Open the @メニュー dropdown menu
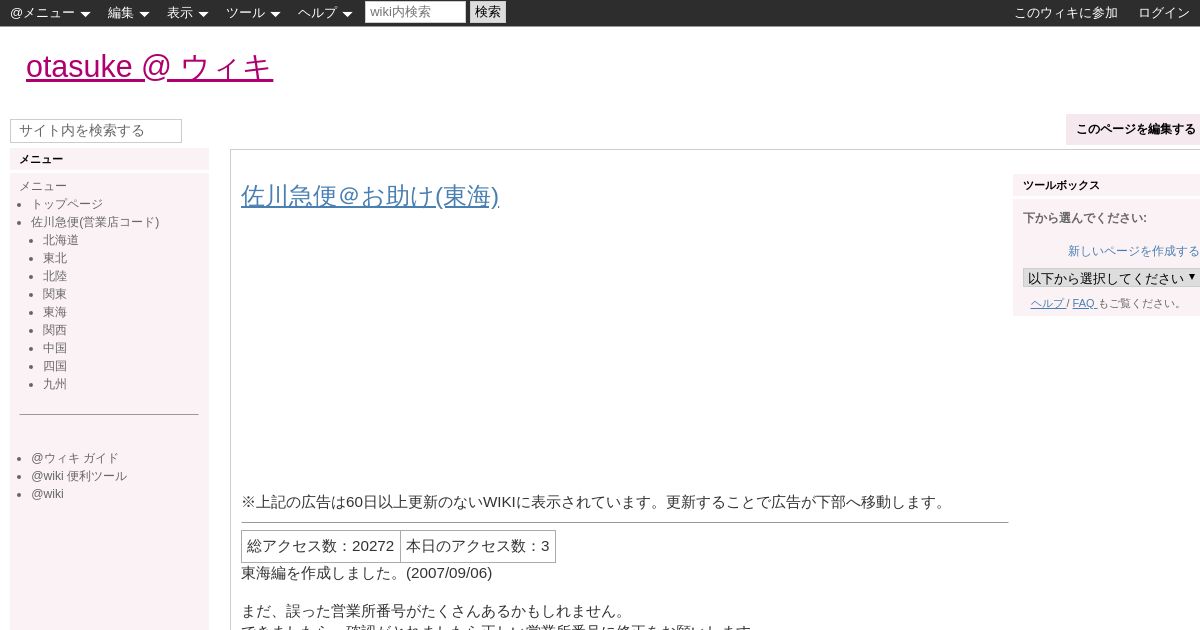 [50, 13]
